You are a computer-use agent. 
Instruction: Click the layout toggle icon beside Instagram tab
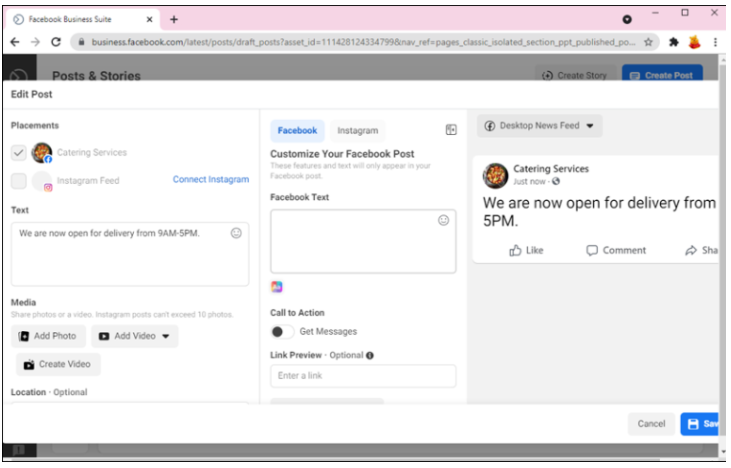click(x=451, y=130)
